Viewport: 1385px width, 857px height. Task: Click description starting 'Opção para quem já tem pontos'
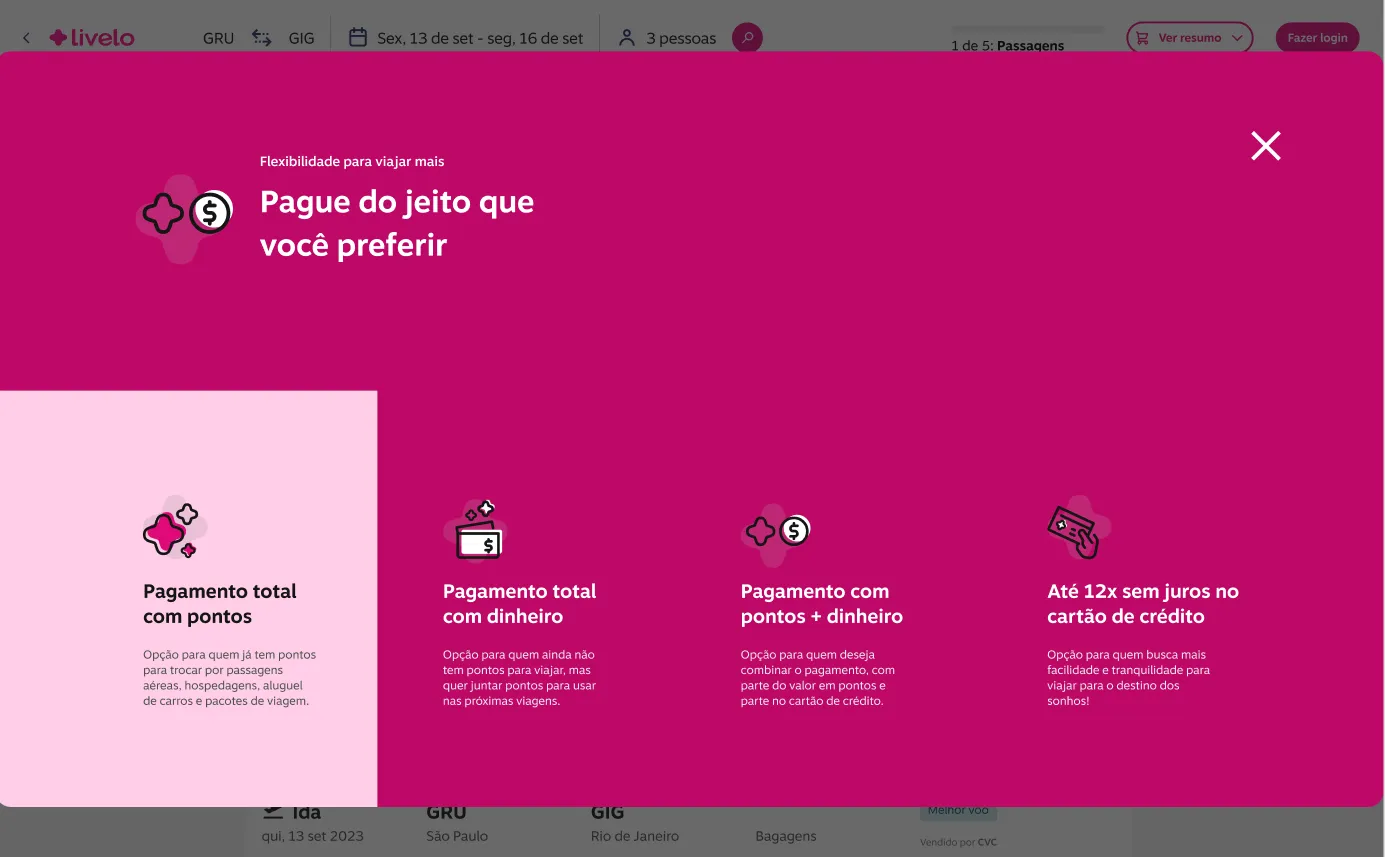pyautogui.click(x=229, y=678)
